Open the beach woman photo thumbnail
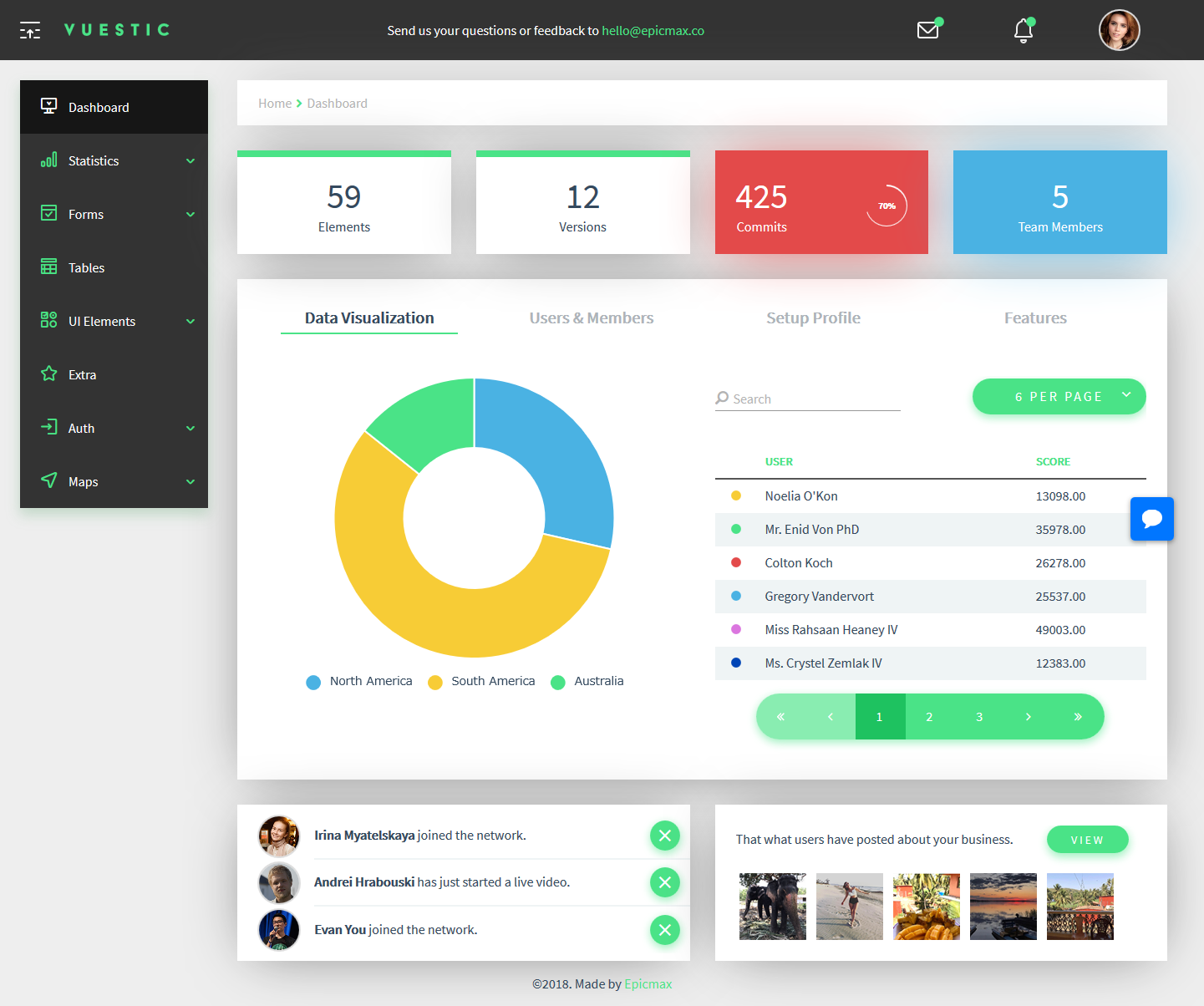Image resolution: width=1204 pixels, height=1006 pixels. 850,907
